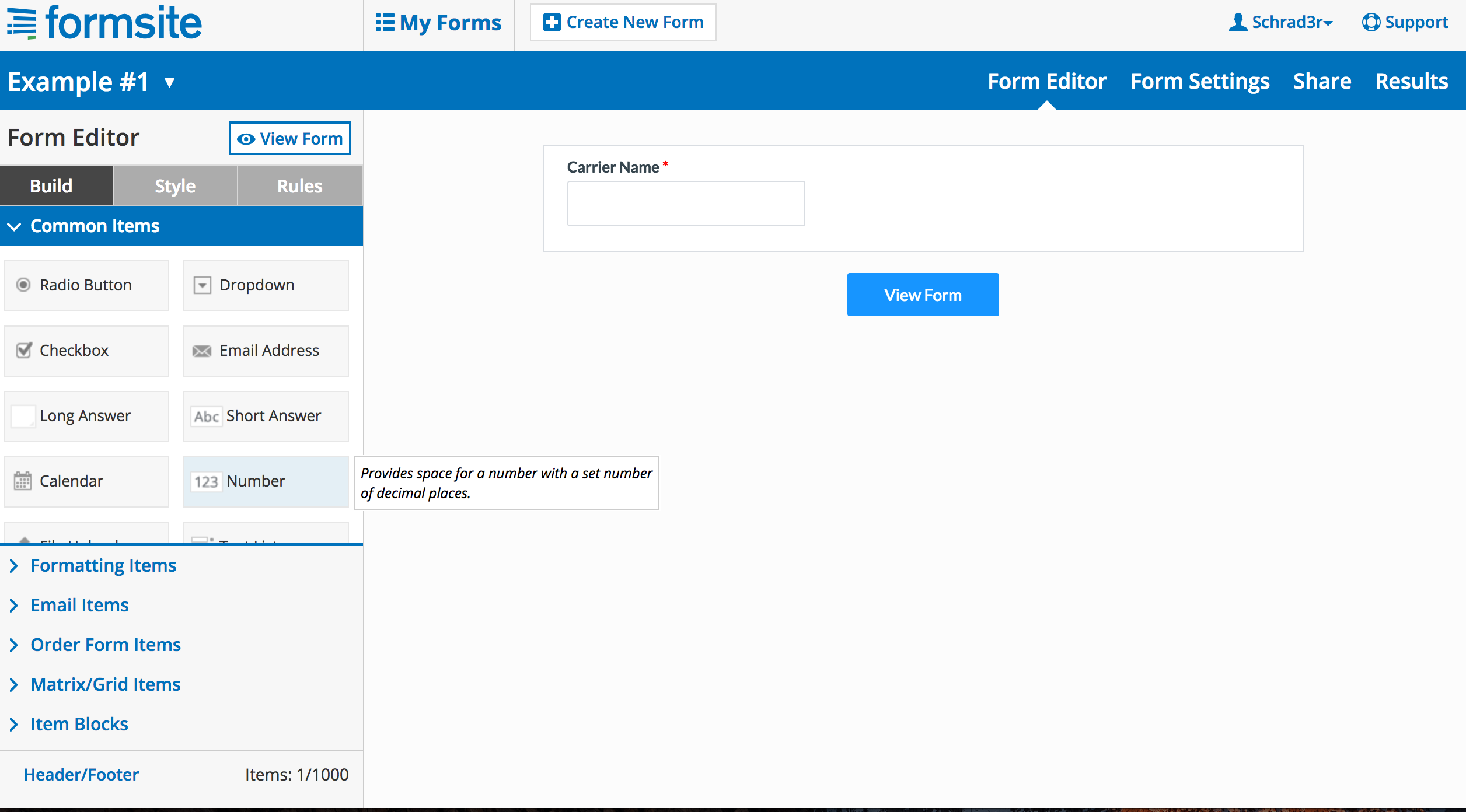Add a Checkbox item
This screenshot has width=1466, height=812.
click(86, 351)
